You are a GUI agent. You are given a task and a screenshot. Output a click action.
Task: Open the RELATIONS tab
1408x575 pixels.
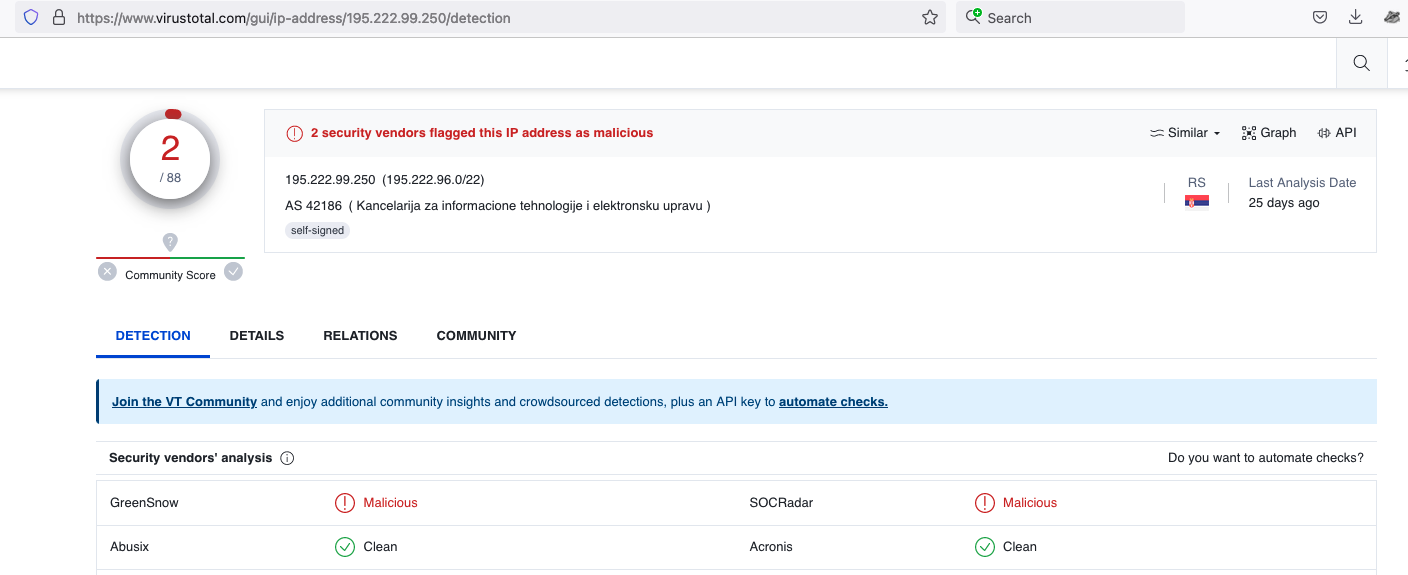tap(360, 336)
